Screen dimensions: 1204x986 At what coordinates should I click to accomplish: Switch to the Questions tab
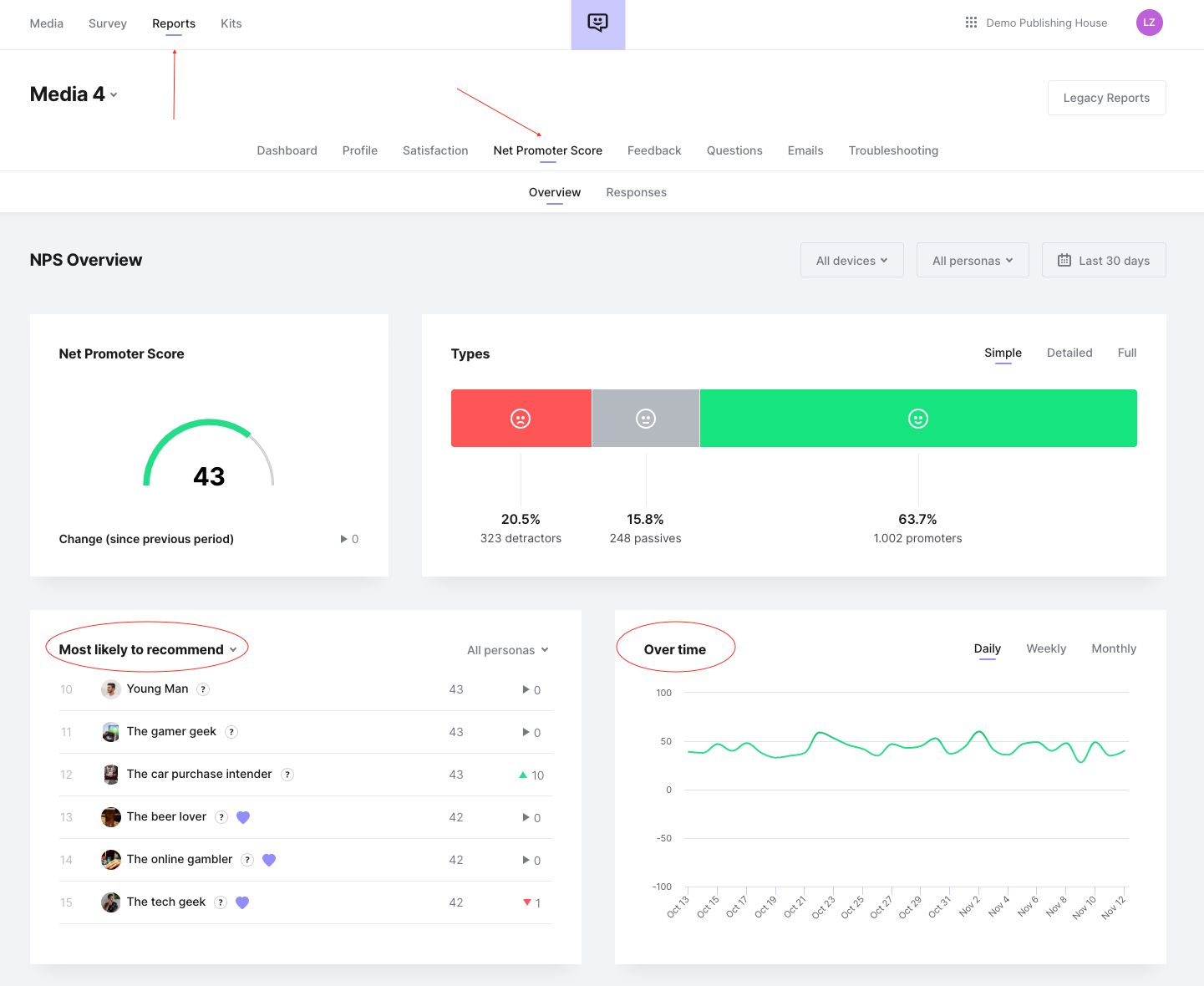tap(734, 150)
